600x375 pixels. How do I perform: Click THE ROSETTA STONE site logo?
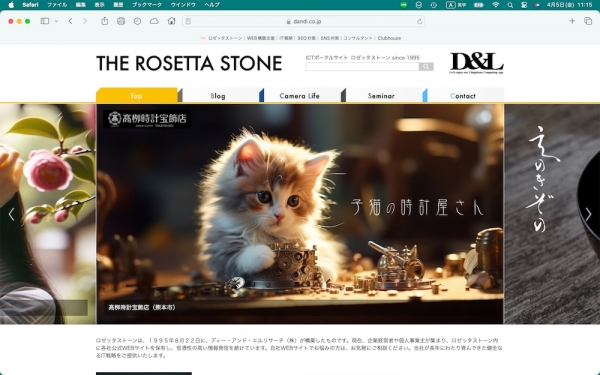pos(189,64)
